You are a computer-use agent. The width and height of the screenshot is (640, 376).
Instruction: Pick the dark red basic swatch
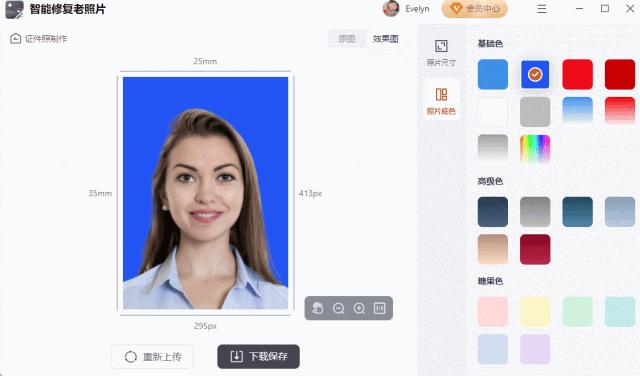[620, 74]
